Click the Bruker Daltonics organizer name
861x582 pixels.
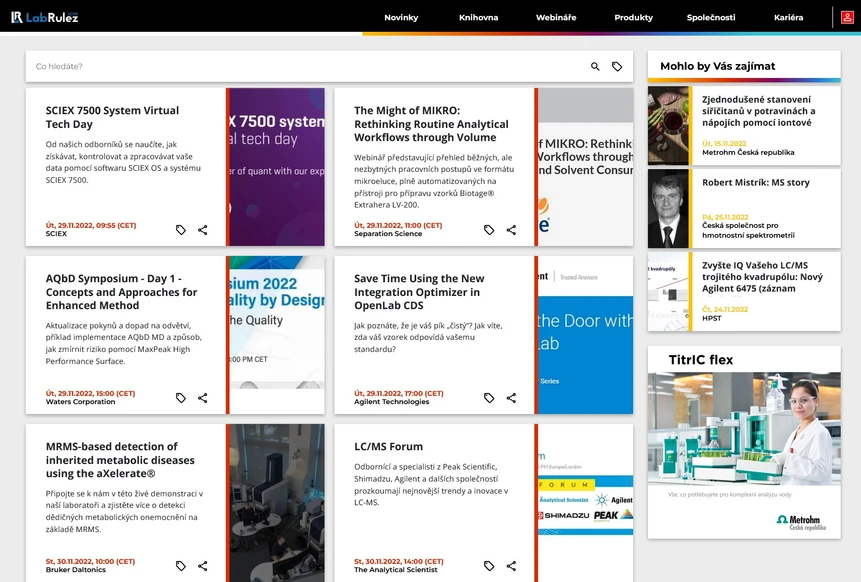pos(76,569)
